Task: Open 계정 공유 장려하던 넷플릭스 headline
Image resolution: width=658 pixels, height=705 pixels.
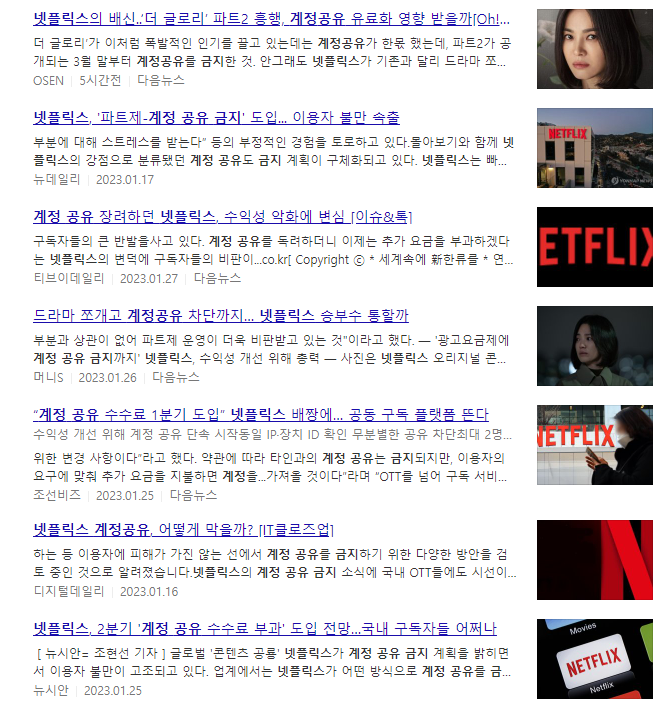Action: click(x=223, y=217)
